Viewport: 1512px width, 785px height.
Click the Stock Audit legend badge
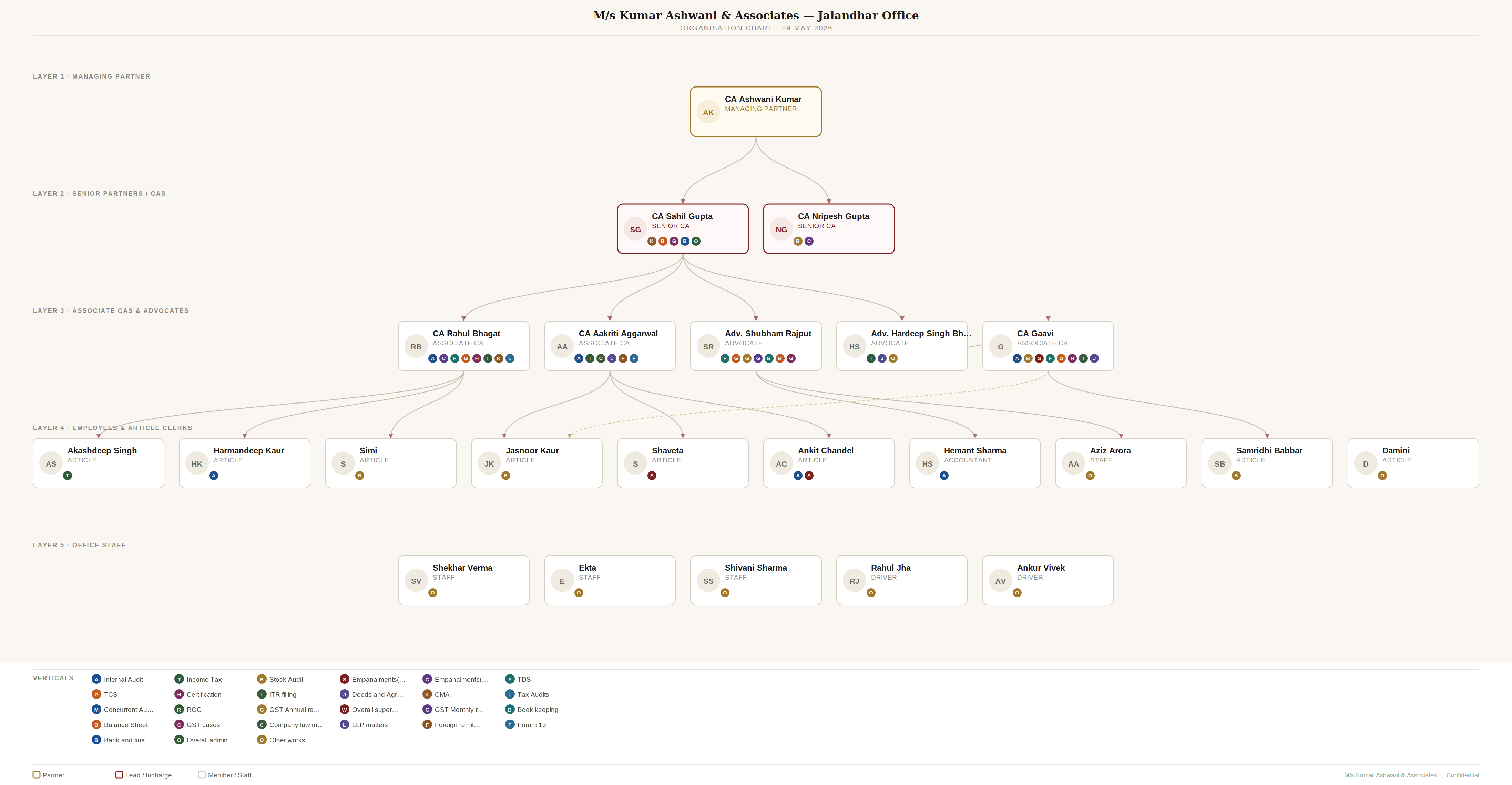[262, 679]
